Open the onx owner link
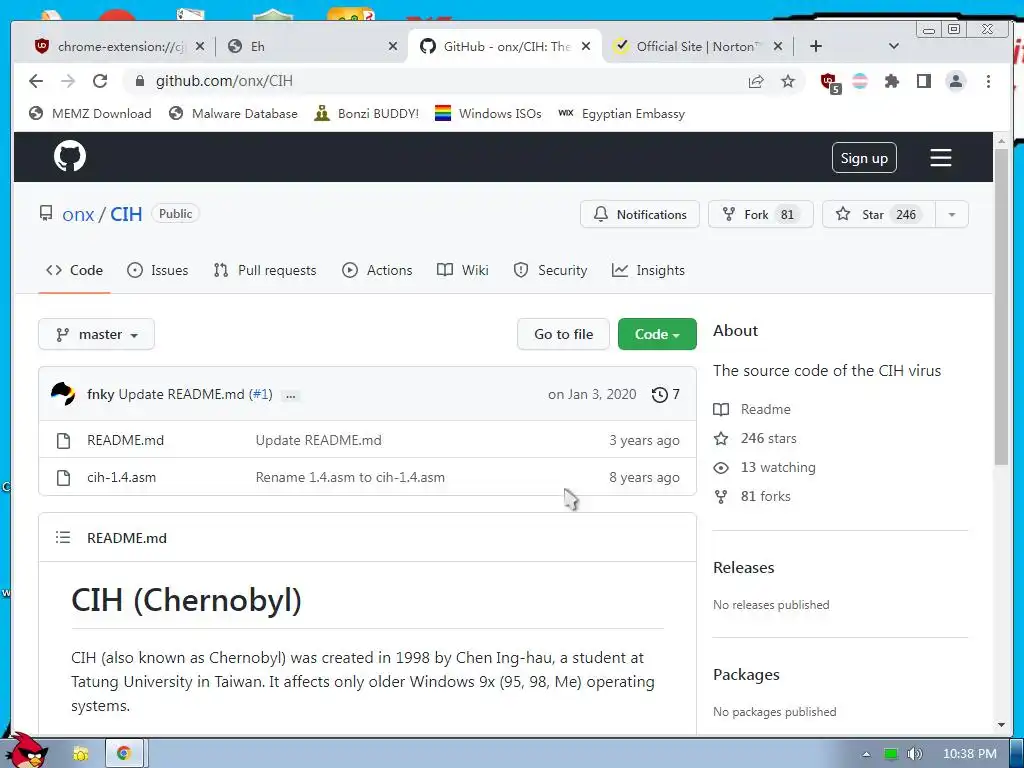The height and width of the screenshot is (768, 1024). [x=78, y=214]
